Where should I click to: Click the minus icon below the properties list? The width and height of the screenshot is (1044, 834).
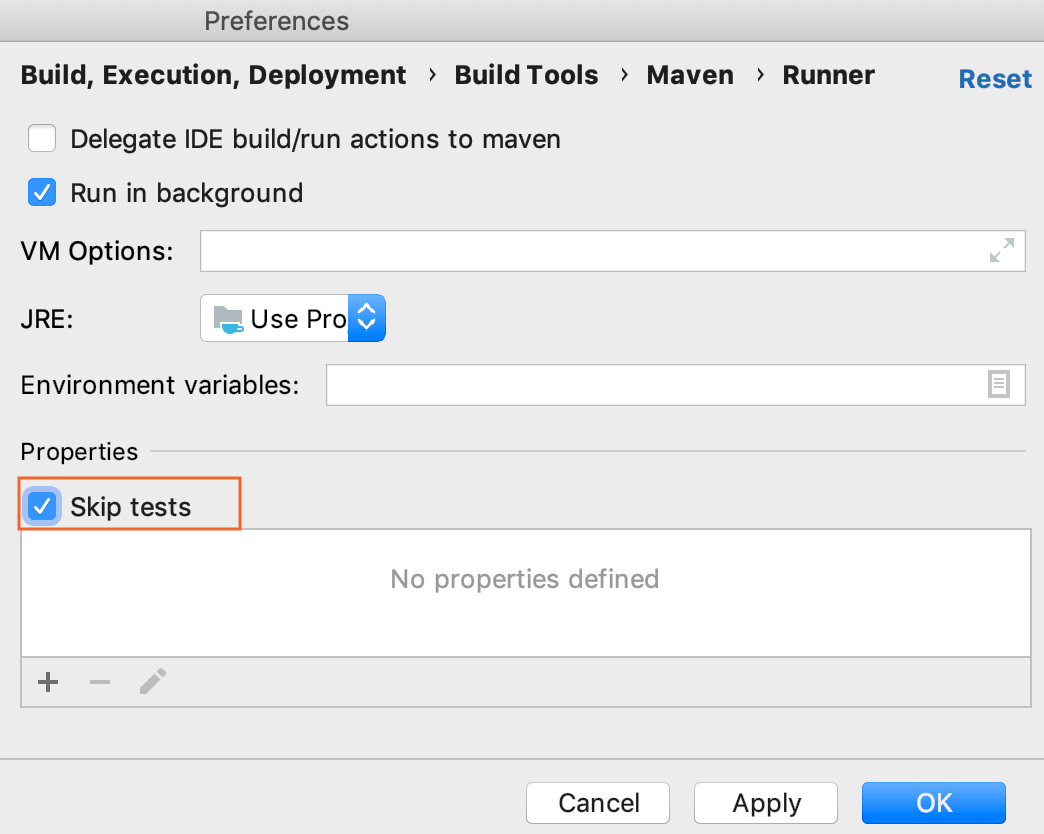point(99,682)
